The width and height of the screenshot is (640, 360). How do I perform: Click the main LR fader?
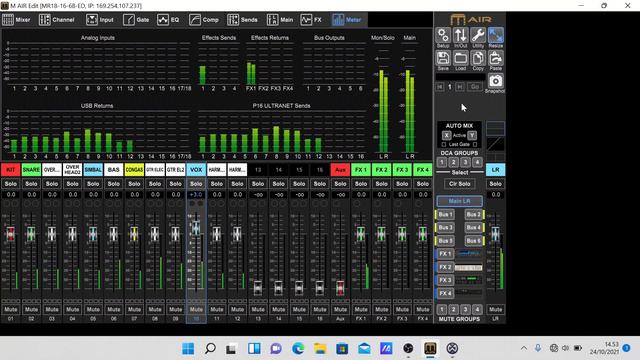click(495, 233)
